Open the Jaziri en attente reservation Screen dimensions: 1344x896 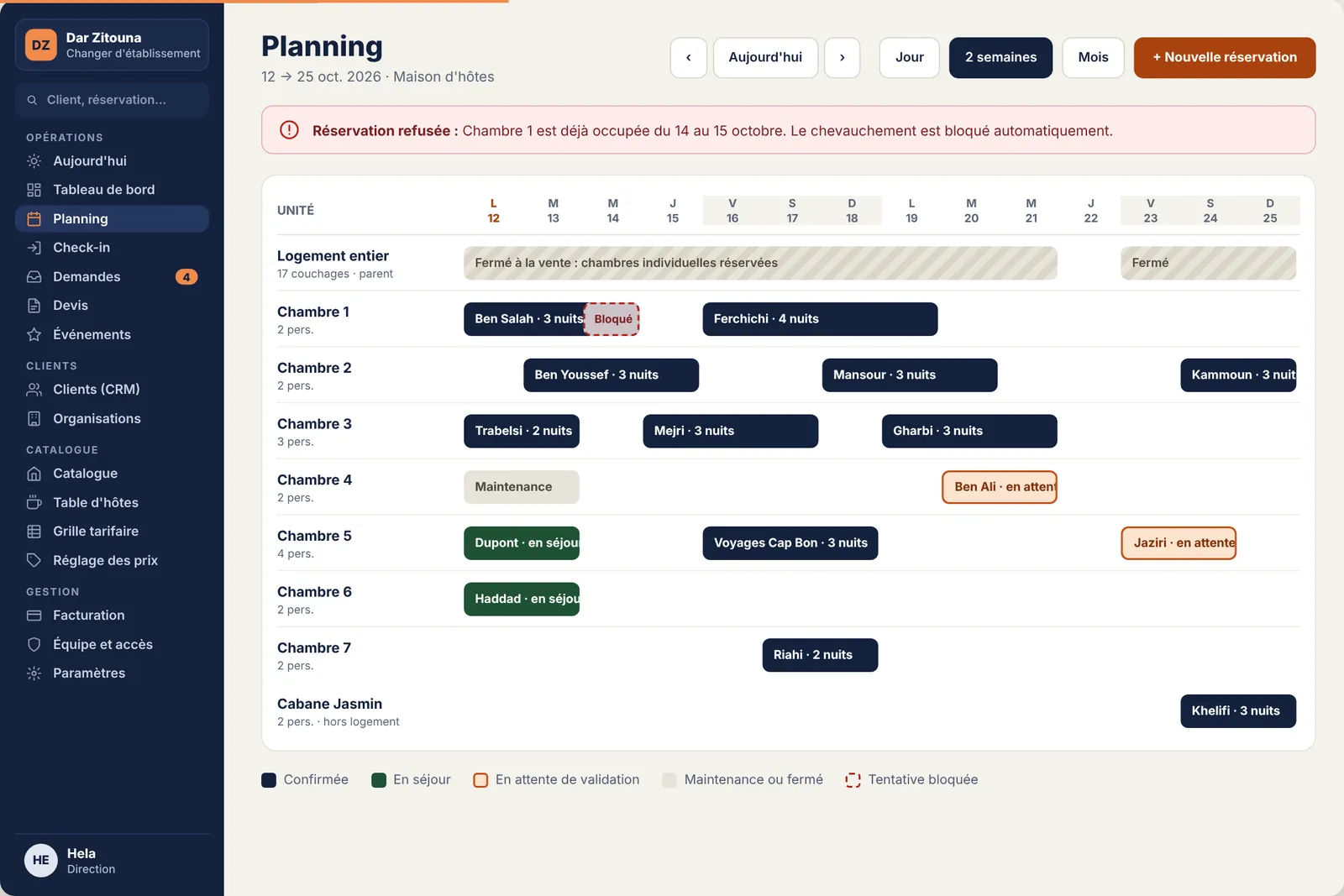coord(1179,543)
